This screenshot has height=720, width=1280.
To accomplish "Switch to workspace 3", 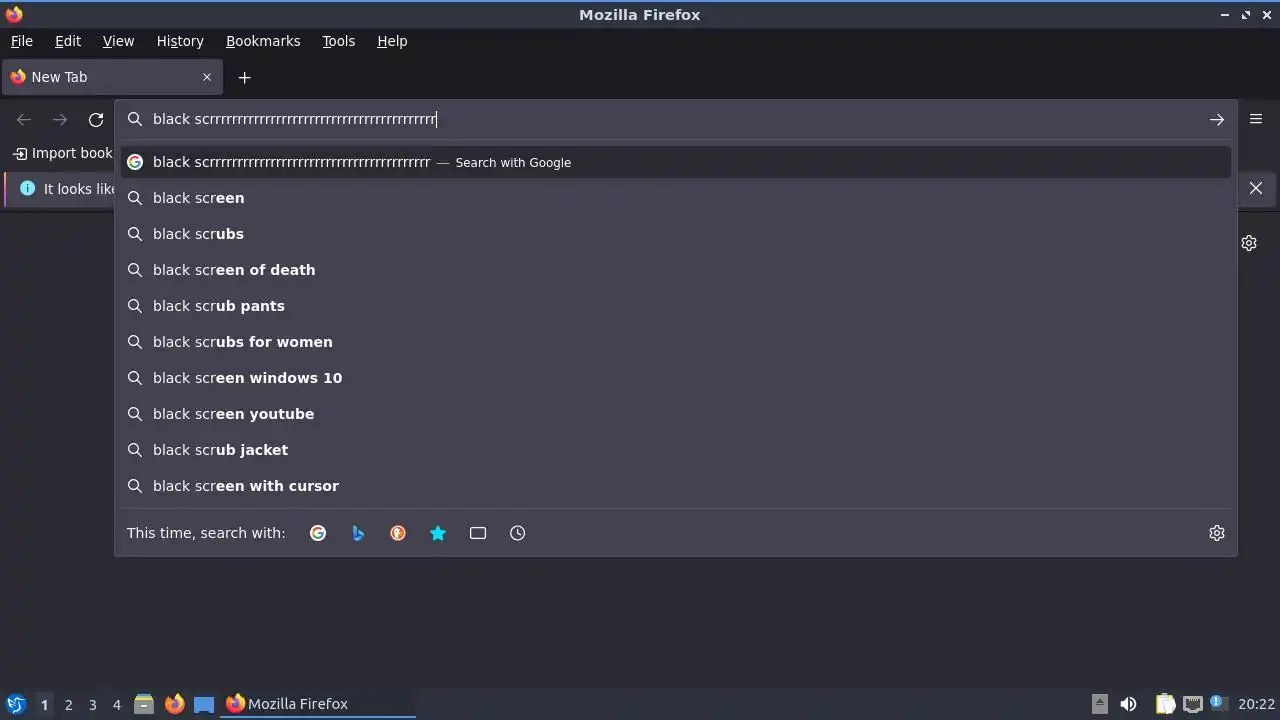I will 92,704.
